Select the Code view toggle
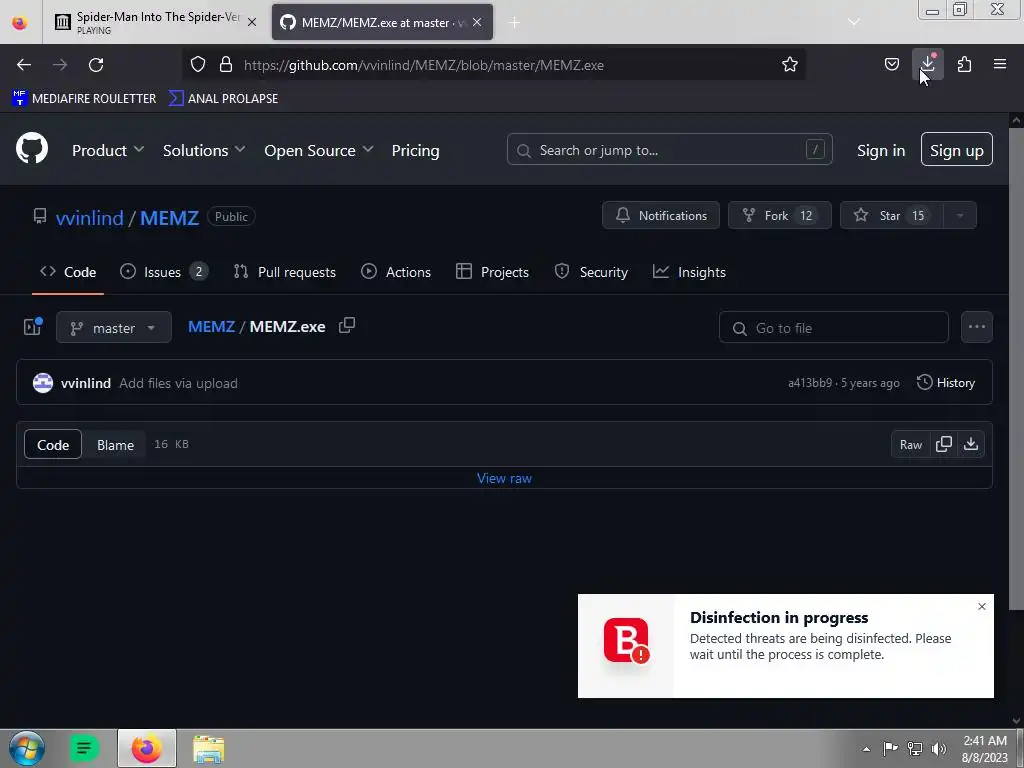1024x768 pixels. coord(53,445)
